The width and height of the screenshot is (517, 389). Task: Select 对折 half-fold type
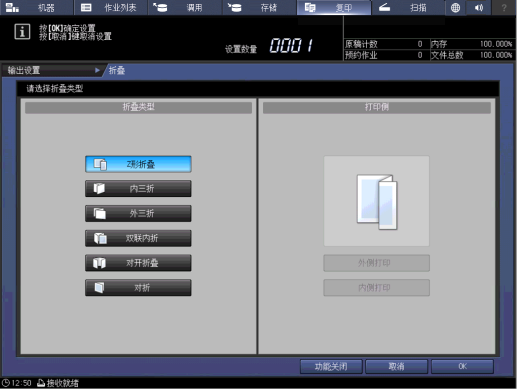(138, 287)
